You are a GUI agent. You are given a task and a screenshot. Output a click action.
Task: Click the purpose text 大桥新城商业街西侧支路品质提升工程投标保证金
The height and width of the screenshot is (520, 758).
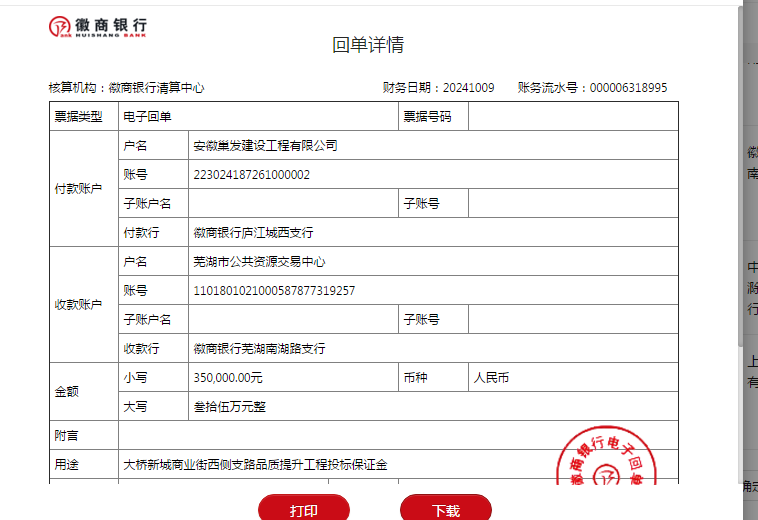[255, 465]
